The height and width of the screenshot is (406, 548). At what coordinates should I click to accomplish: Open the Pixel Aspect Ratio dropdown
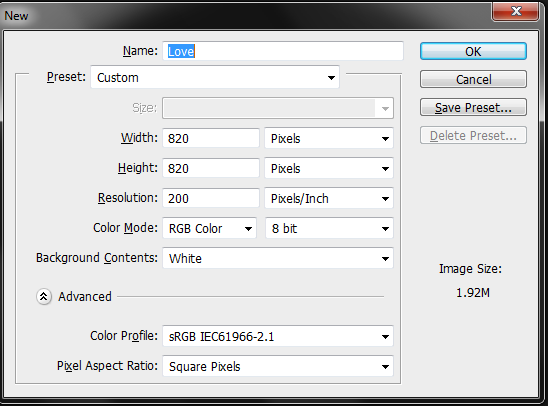click(x=278, y=367)
